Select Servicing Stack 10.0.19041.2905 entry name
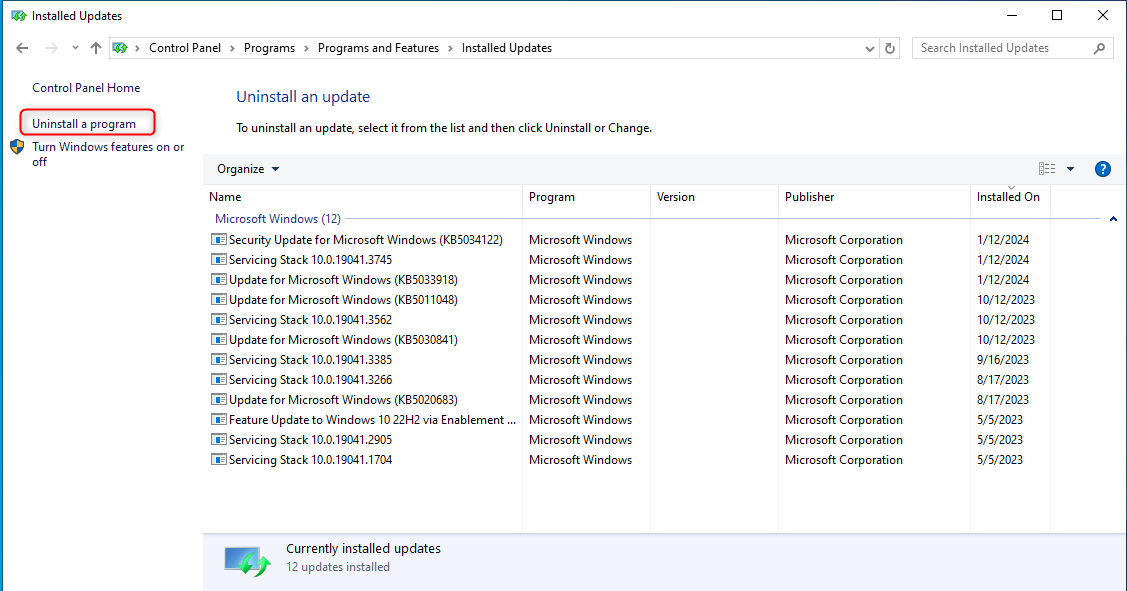This screenshot has height=591, width=1127. tap(310, 440)
